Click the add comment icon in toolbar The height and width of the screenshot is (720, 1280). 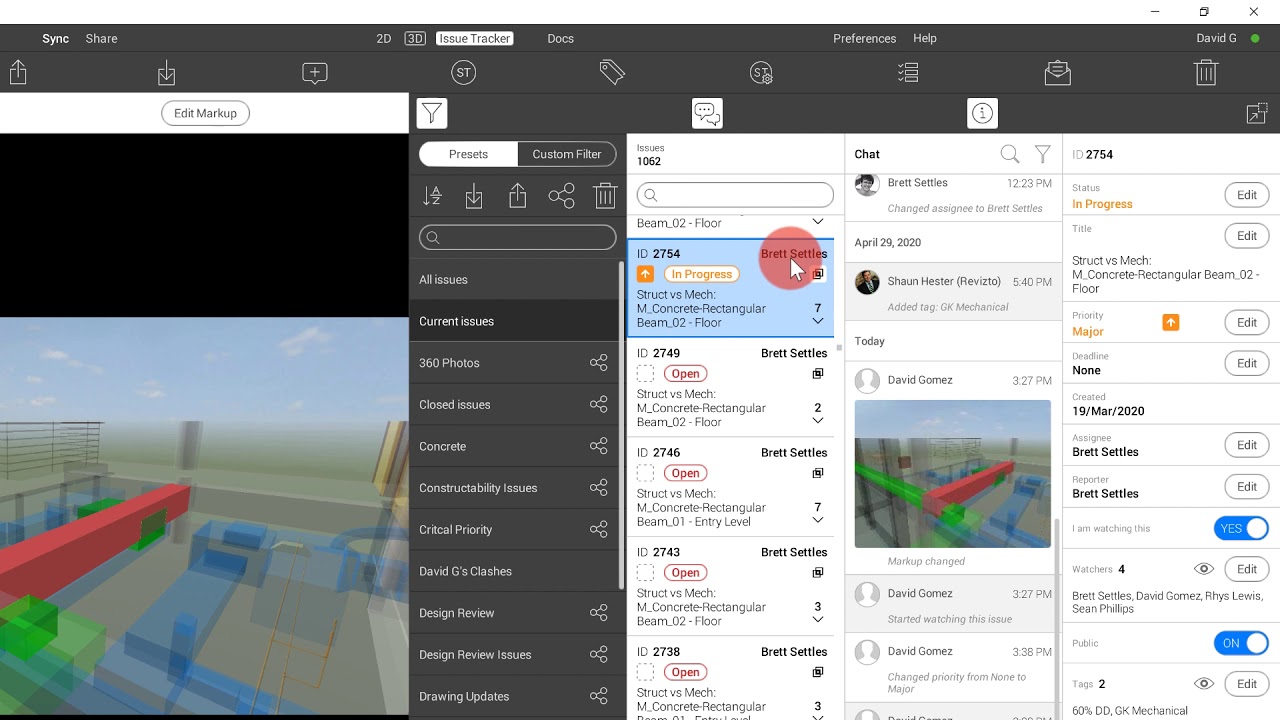(315, 73)
